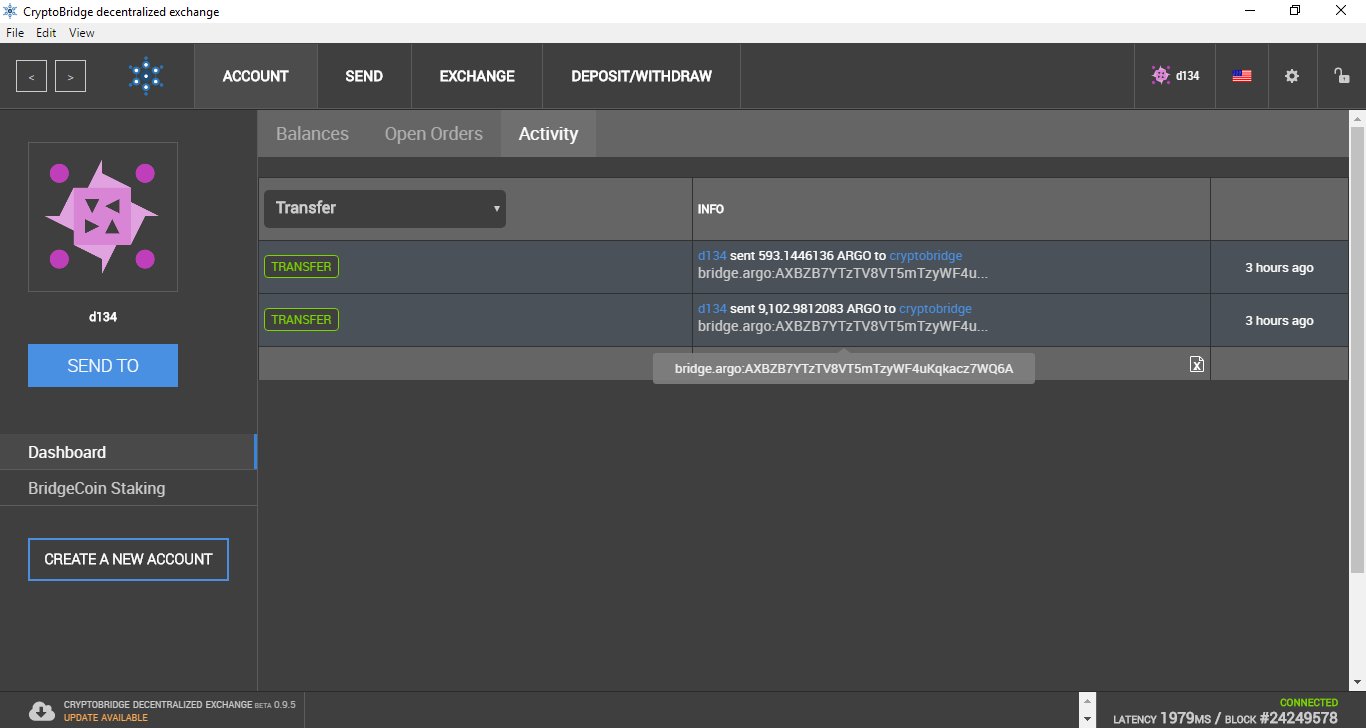Open the EXCHANGE section in top navigation
This screenshot has height=728, width=1366.
click(x=477, y=76)
